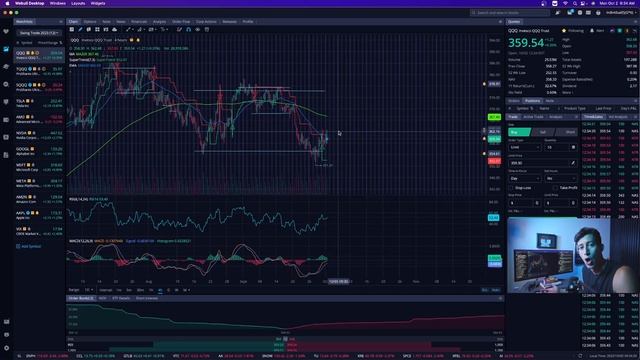Select GOOGL row in watchlist

(39, 151)
